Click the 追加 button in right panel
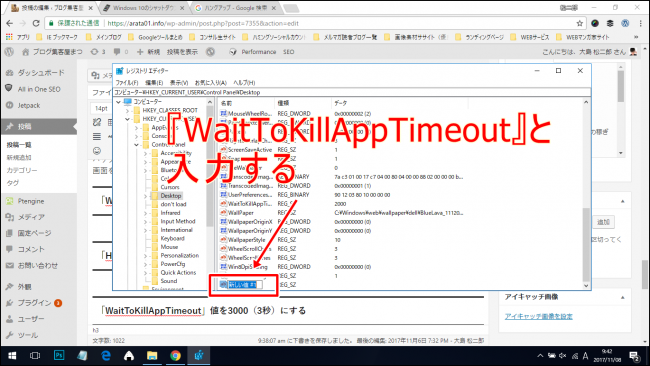Image resolution: width=650 pixels, height=366 pixels. pyautogui.click(x=603, y=222)
